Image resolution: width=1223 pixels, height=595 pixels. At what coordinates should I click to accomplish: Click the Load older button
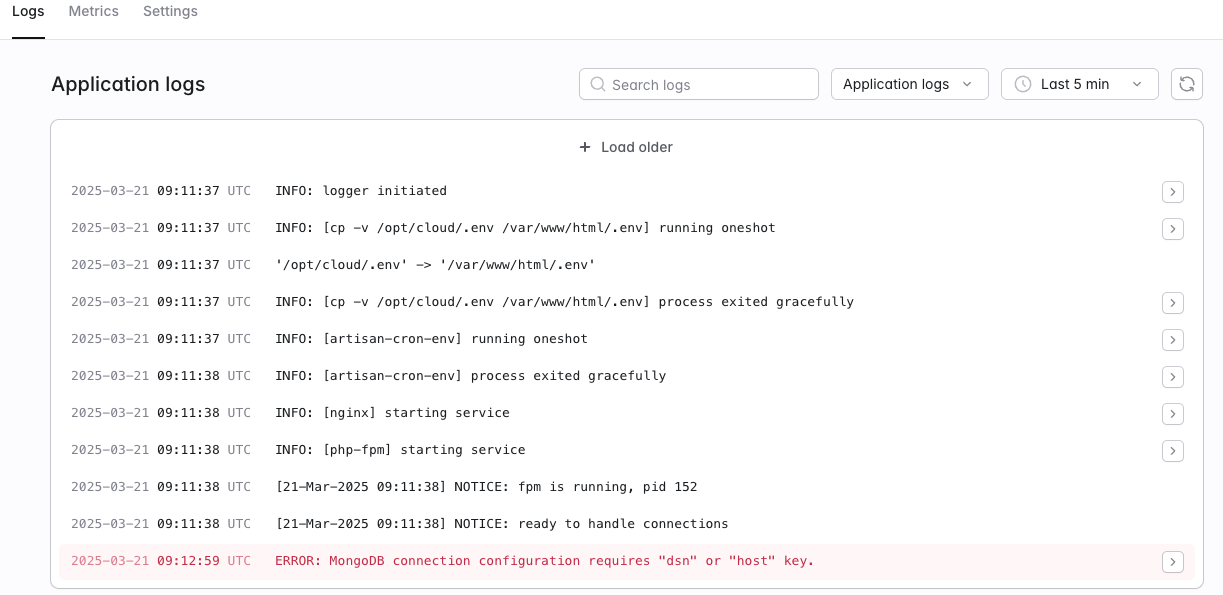(626, 147)
